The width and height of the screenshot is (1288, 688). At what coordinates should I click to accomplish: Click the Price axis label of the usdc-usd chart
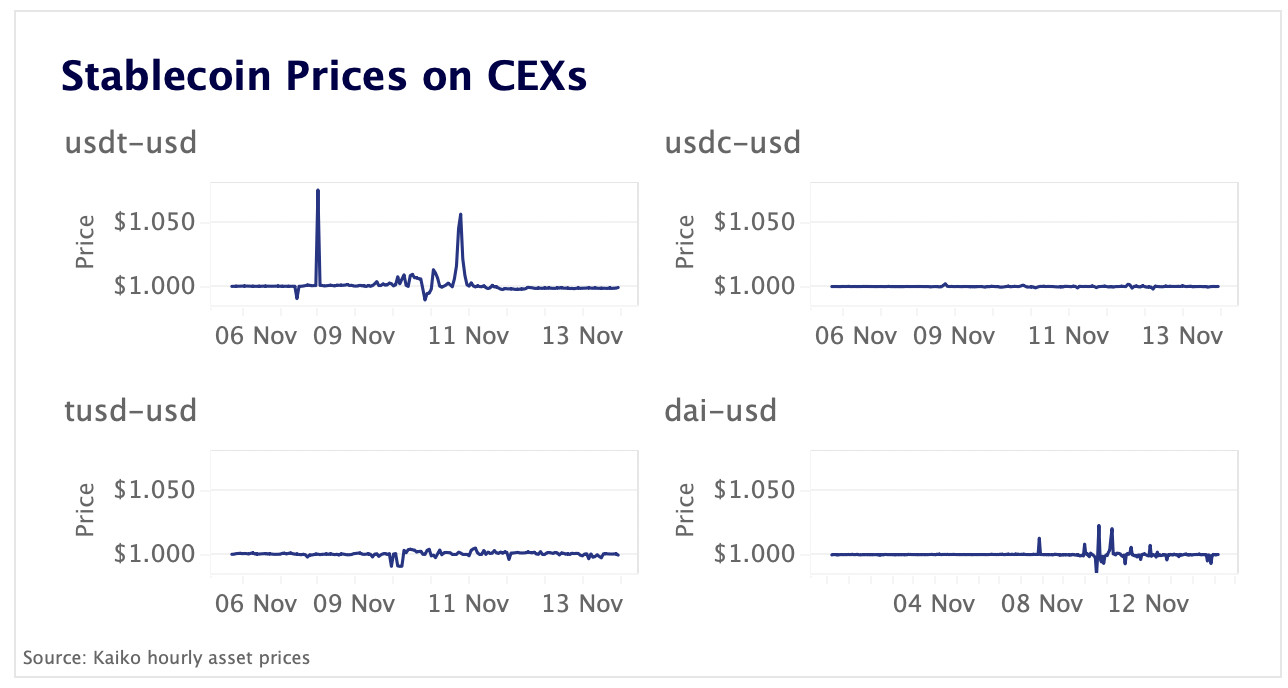click(x=685, y=241)
